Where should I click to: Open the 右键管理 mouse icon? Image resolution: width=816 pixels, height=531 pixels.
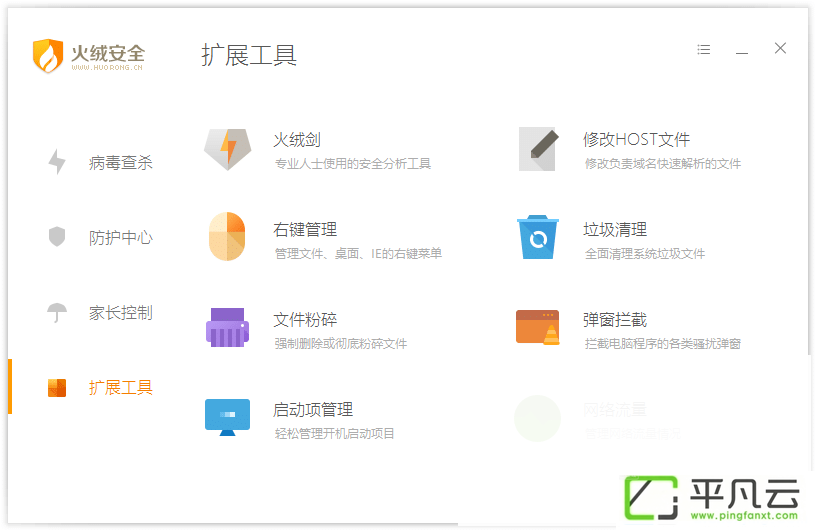[227, 236]
